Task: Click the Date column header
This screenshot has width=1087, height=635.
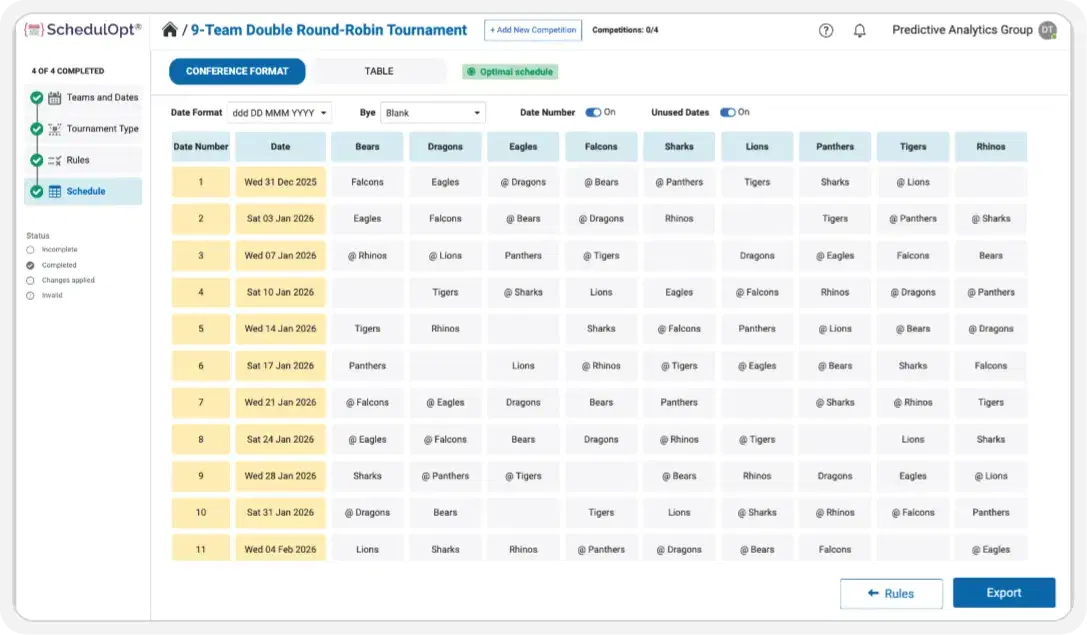Action: pyautogui.click(x=280, y=147)
